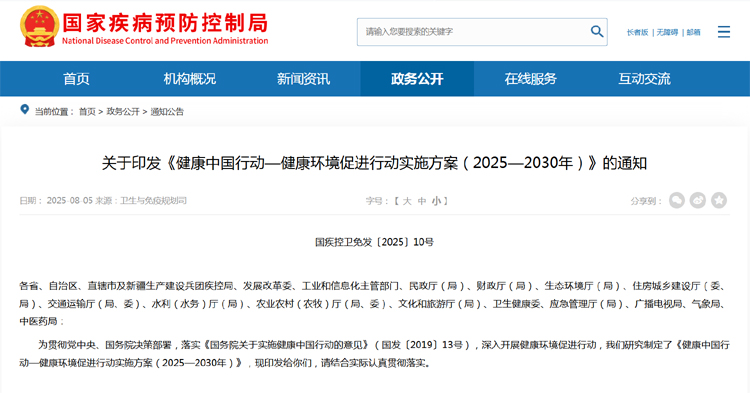Set font size to 大 (large)
This screenshot has height=393, width=750.
click(407, 201)
